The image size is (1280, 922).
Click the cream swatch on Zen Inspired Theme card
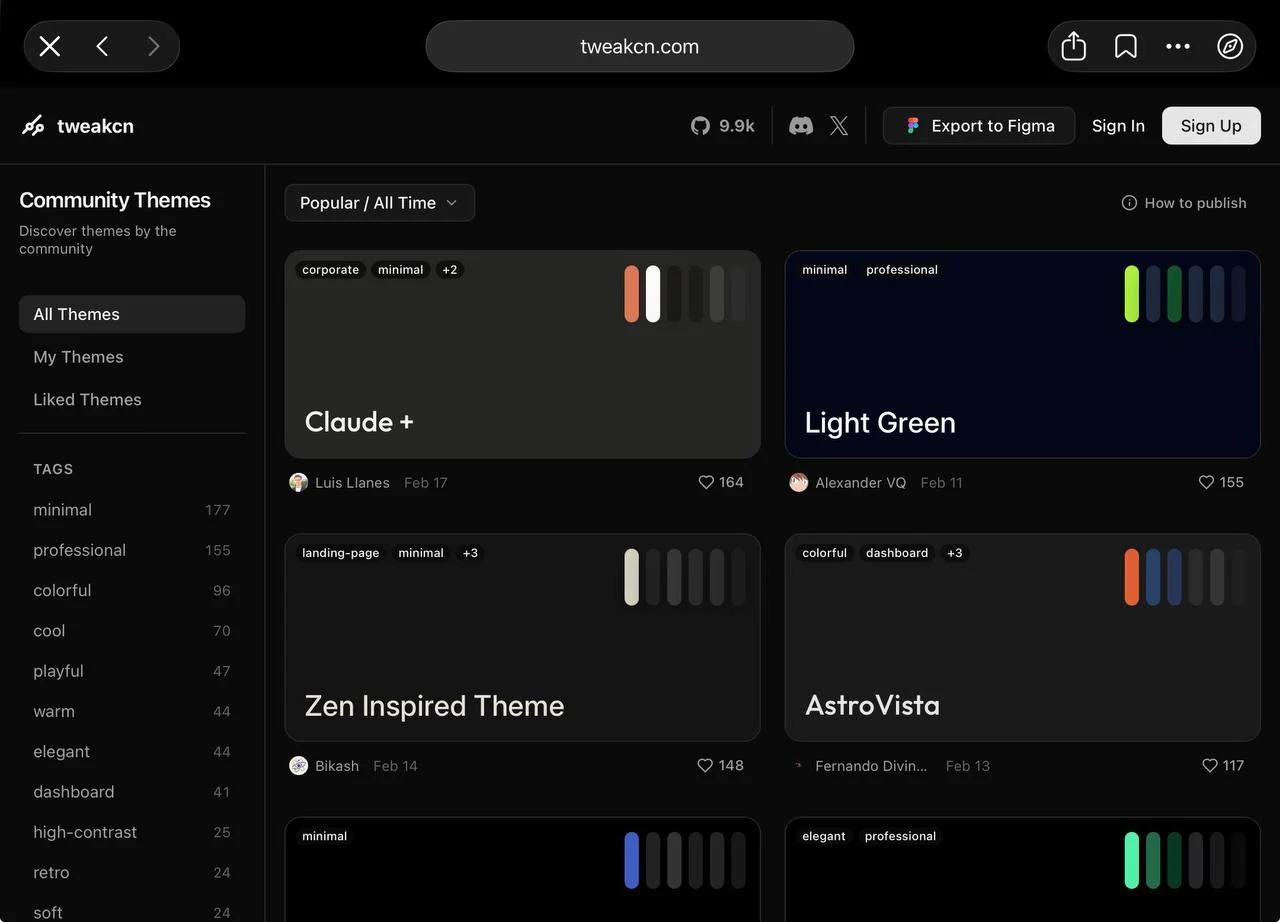(632, 577)
